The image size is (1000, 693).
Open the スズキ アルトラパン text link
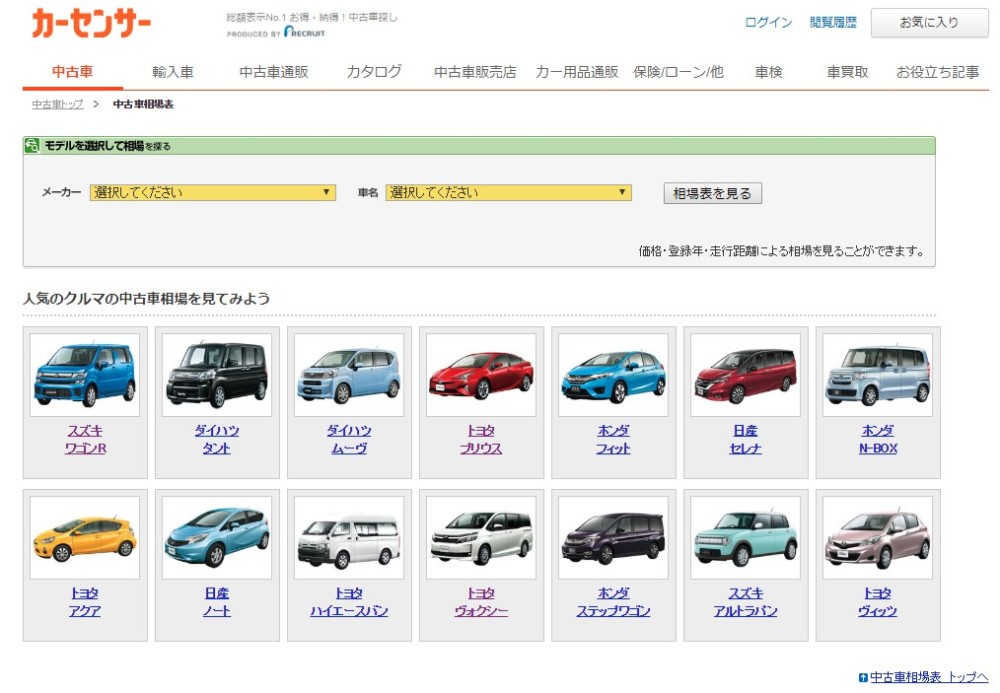(745, 602)
